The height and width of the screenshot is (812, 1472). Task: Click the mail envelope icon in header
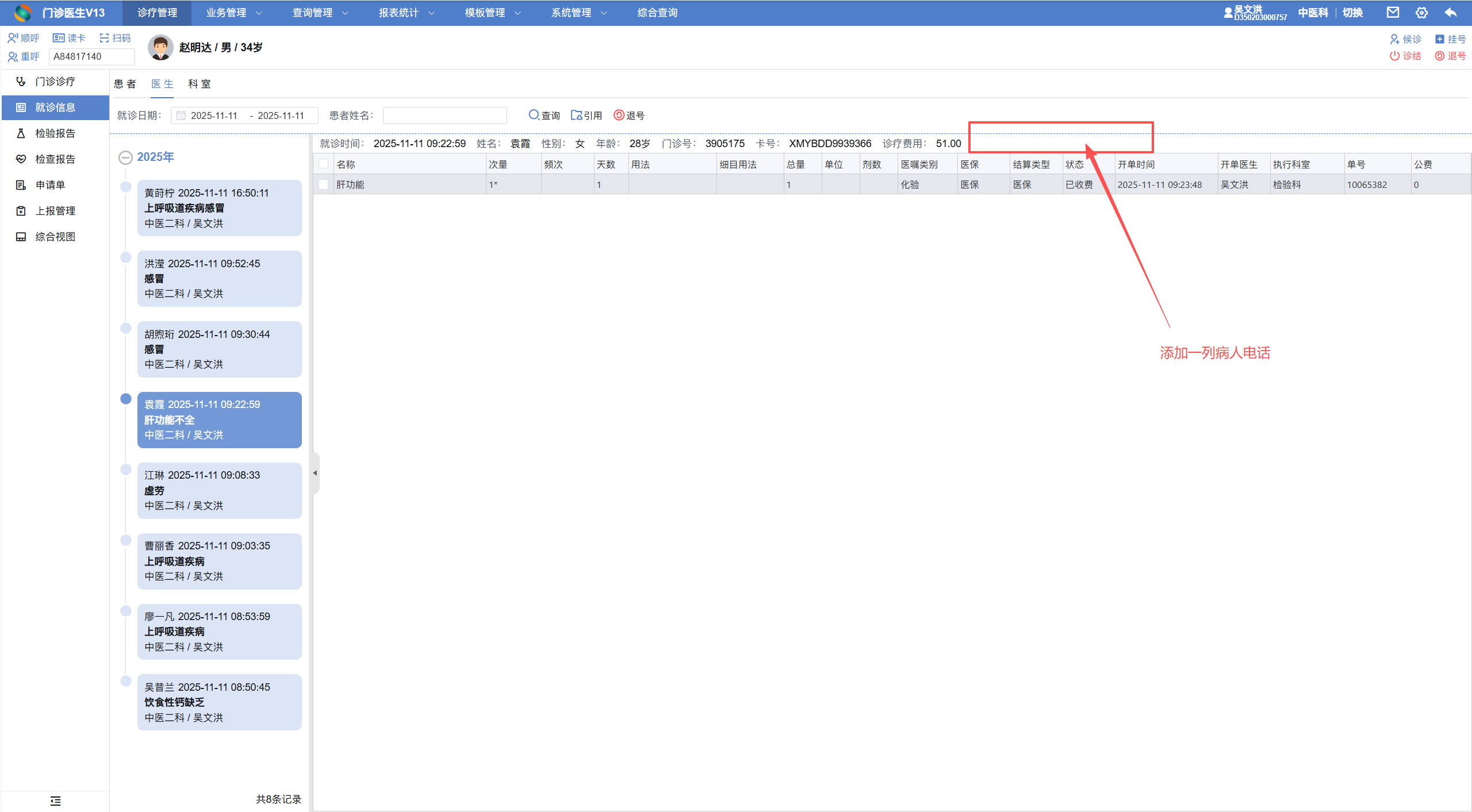tap(1393, 12)
